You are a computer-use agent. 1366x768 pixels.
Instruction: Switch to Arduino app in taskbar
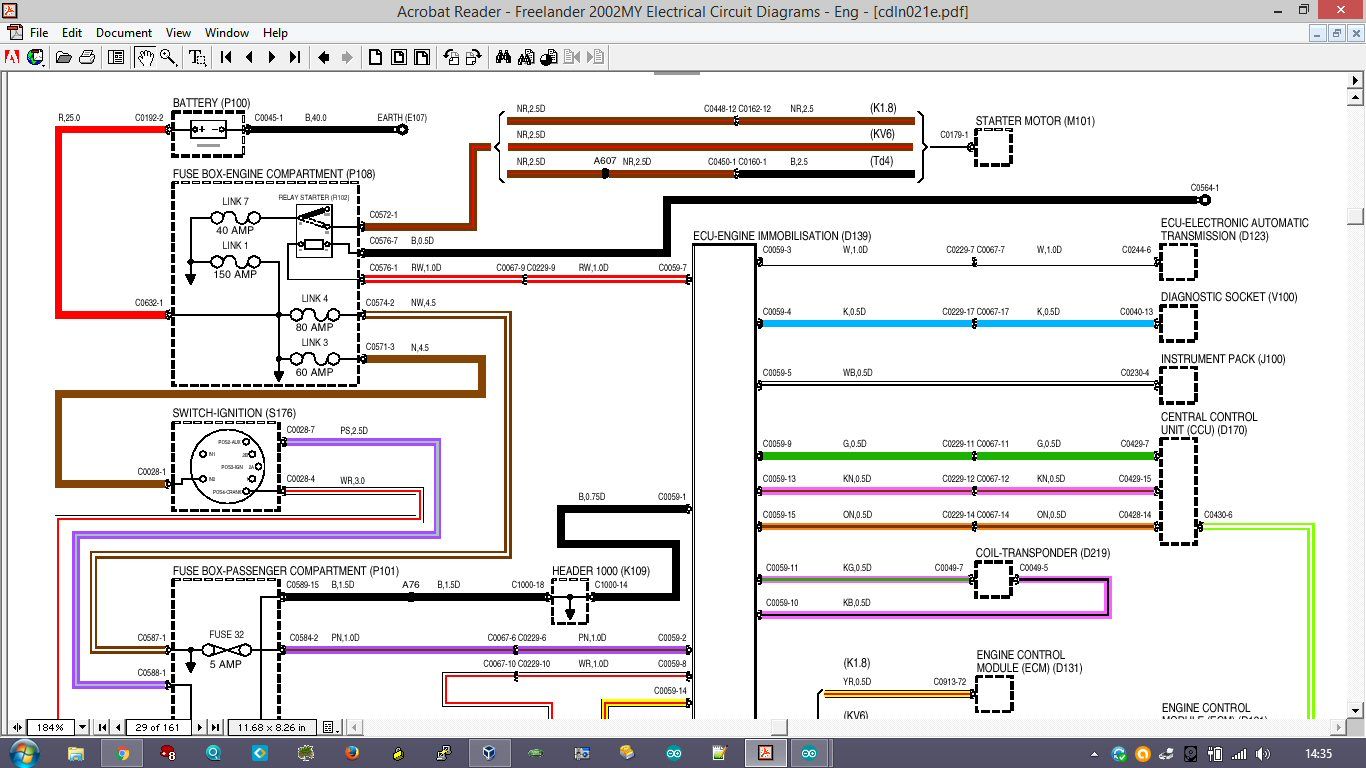(x=810, y=753)
